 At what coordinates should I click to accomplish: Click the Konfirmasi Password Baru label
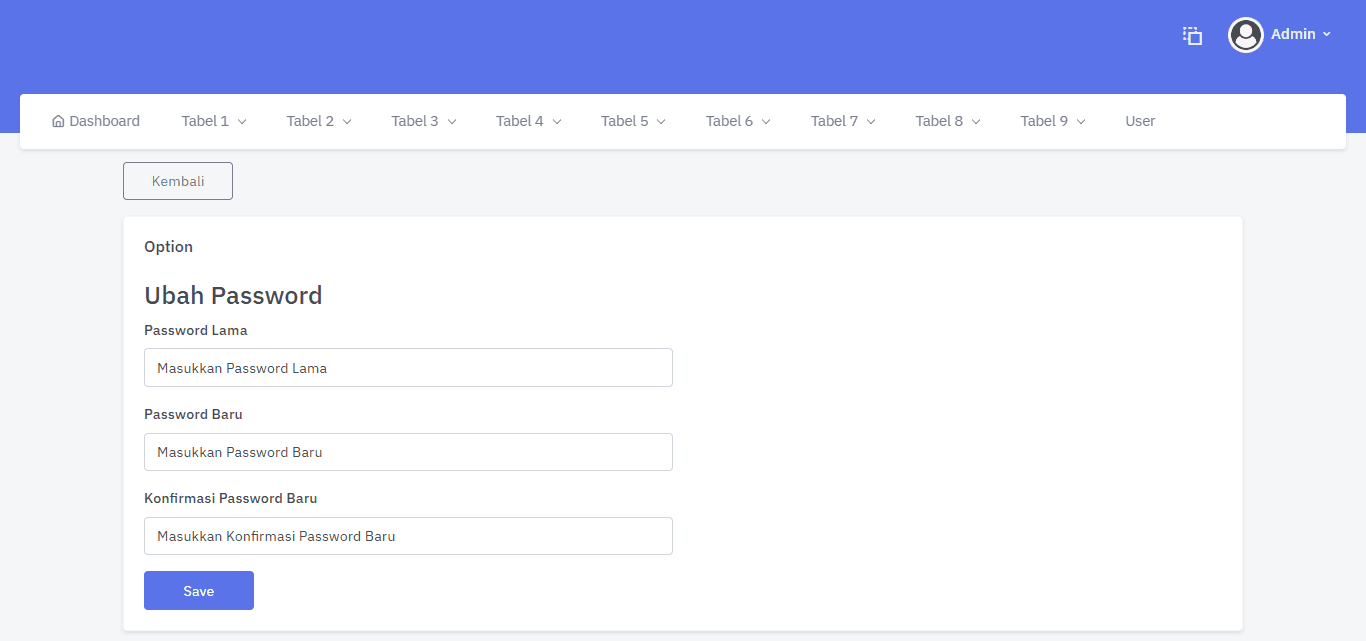point(231,498)
